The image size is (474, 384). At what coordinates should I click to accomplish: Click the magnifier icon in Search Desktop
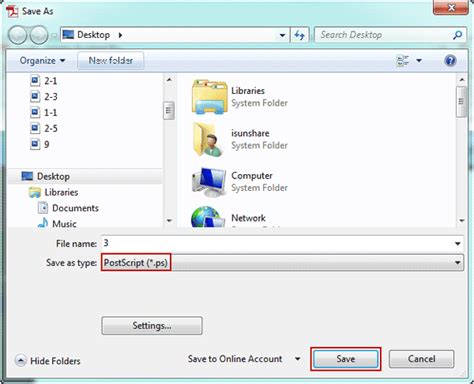(457, 35)
